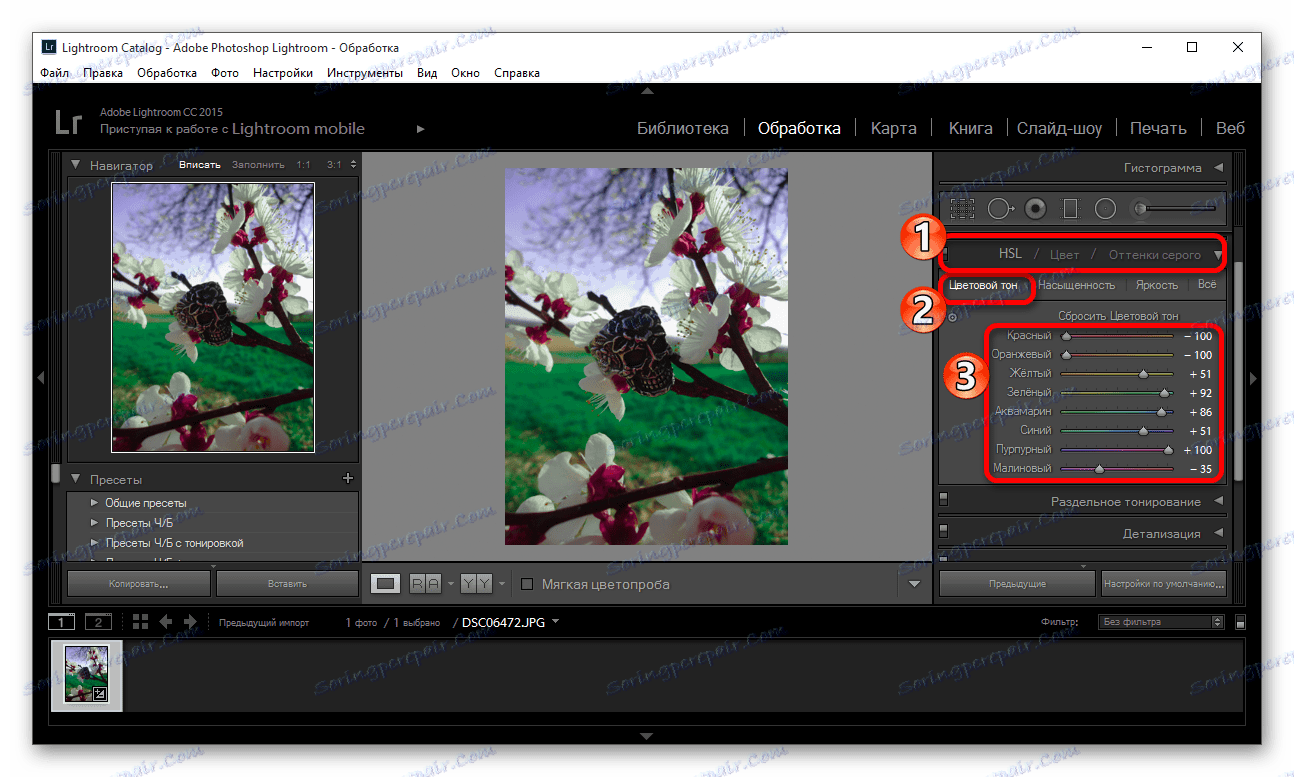Switch to the Библиотека module
The height and width of the screenshot is (777, 1294).
tap(683, 128)
